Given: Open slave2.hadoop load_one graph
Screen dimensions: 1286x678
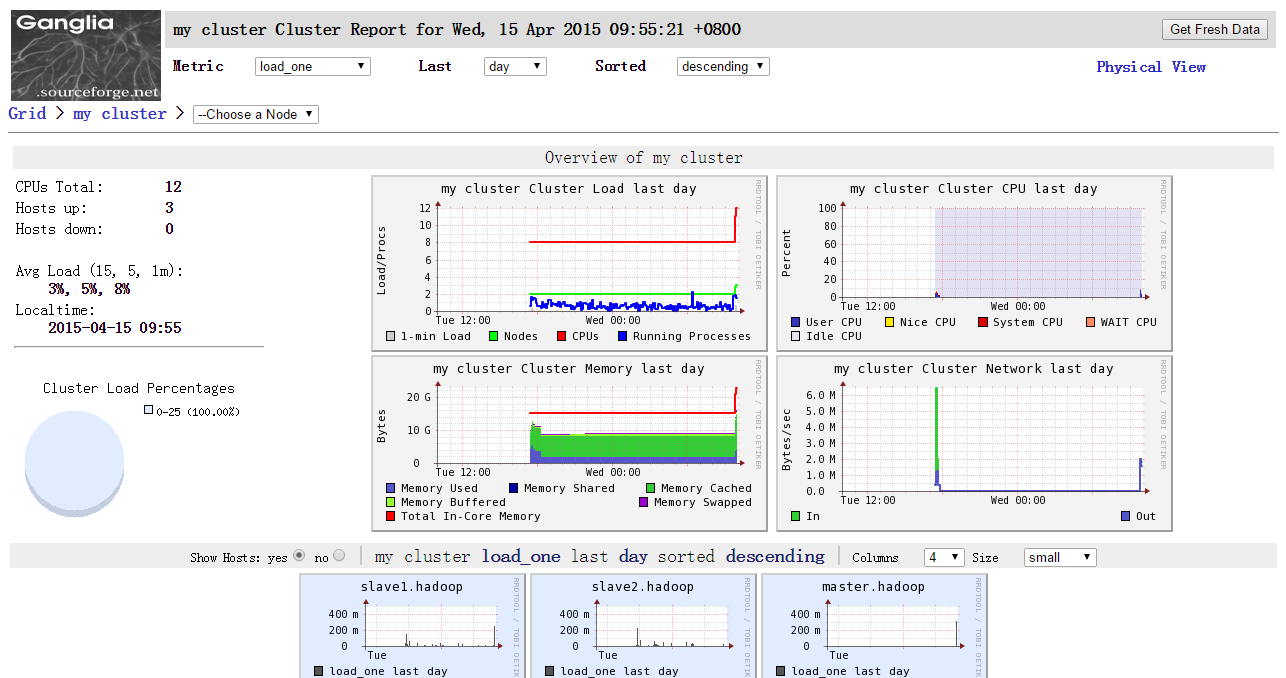Looking at the screenshot, I should pyautogui.click(x=644, y=626).
